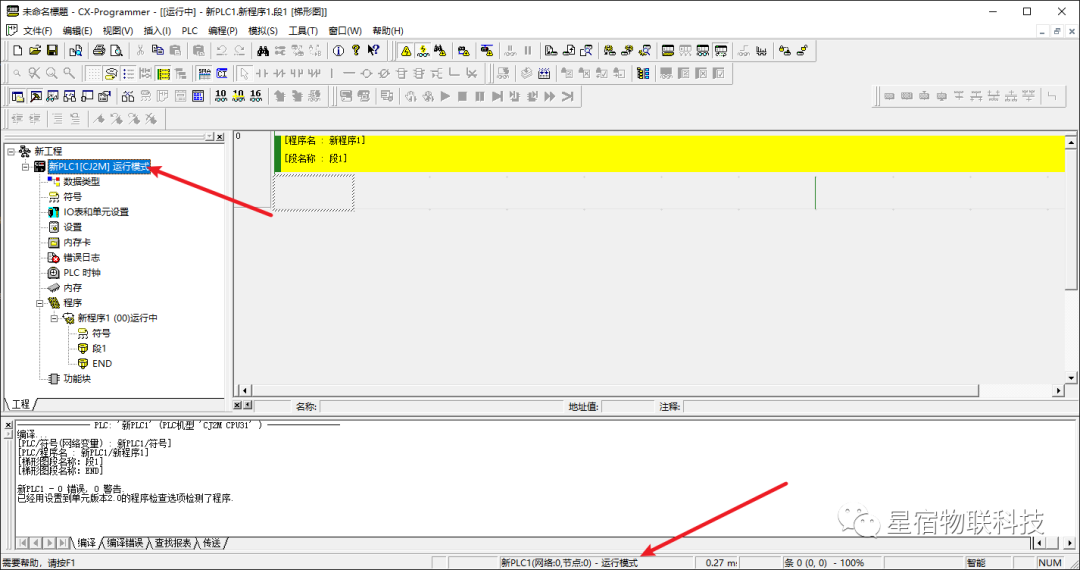Image resolution: width=1080 pixels, height=570 pixels.
Task: Toggle the project workspace view button
Action: [x=17, y=96]
